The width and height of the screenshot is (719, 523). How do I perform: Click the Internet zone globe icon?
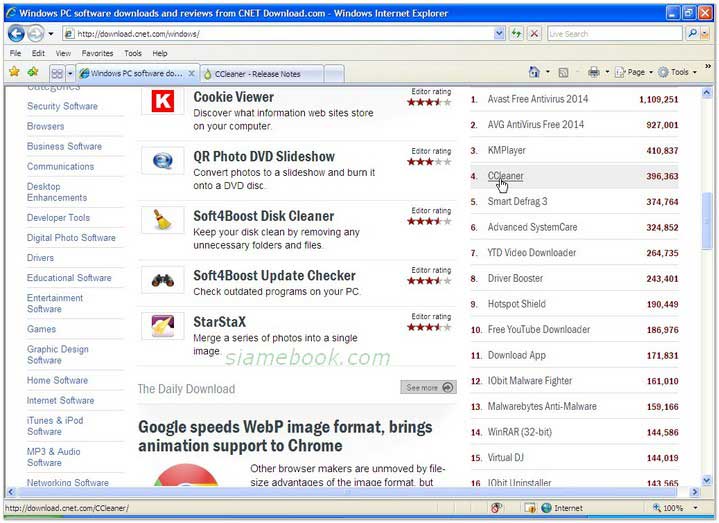point(546,508)
